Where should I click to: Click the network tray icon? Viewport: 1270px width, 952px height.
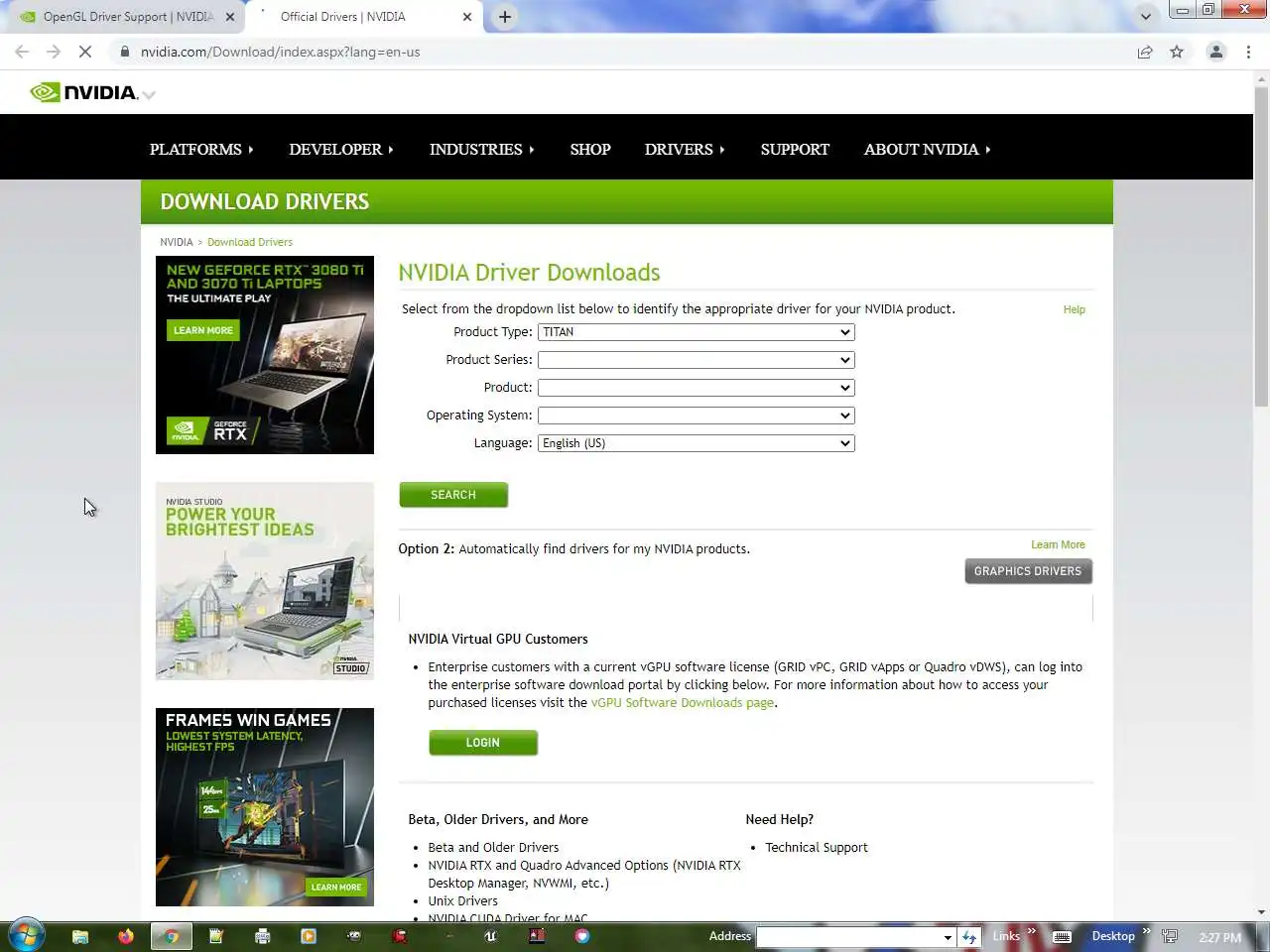[1170, 936]
